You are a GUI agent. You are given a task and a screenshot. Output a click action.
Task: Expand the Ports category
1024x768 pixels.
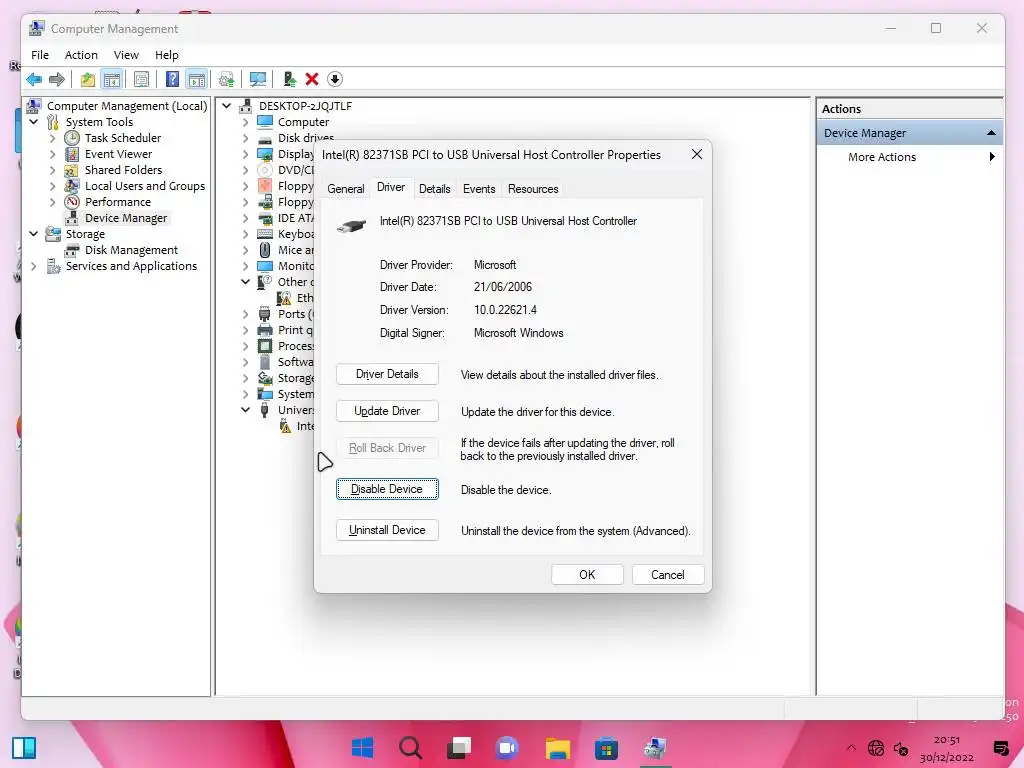(246, 314)
